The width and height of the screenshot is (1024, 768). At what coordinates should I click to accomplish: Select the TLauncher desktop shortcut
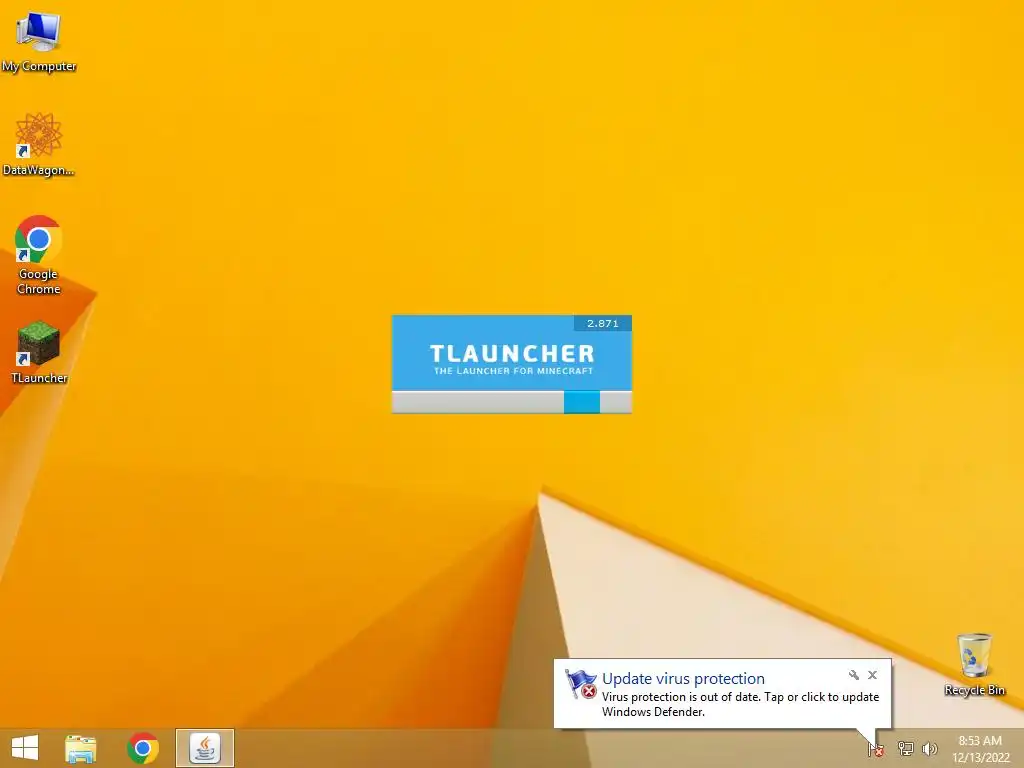pyautogui.click(x=39, y=351)
